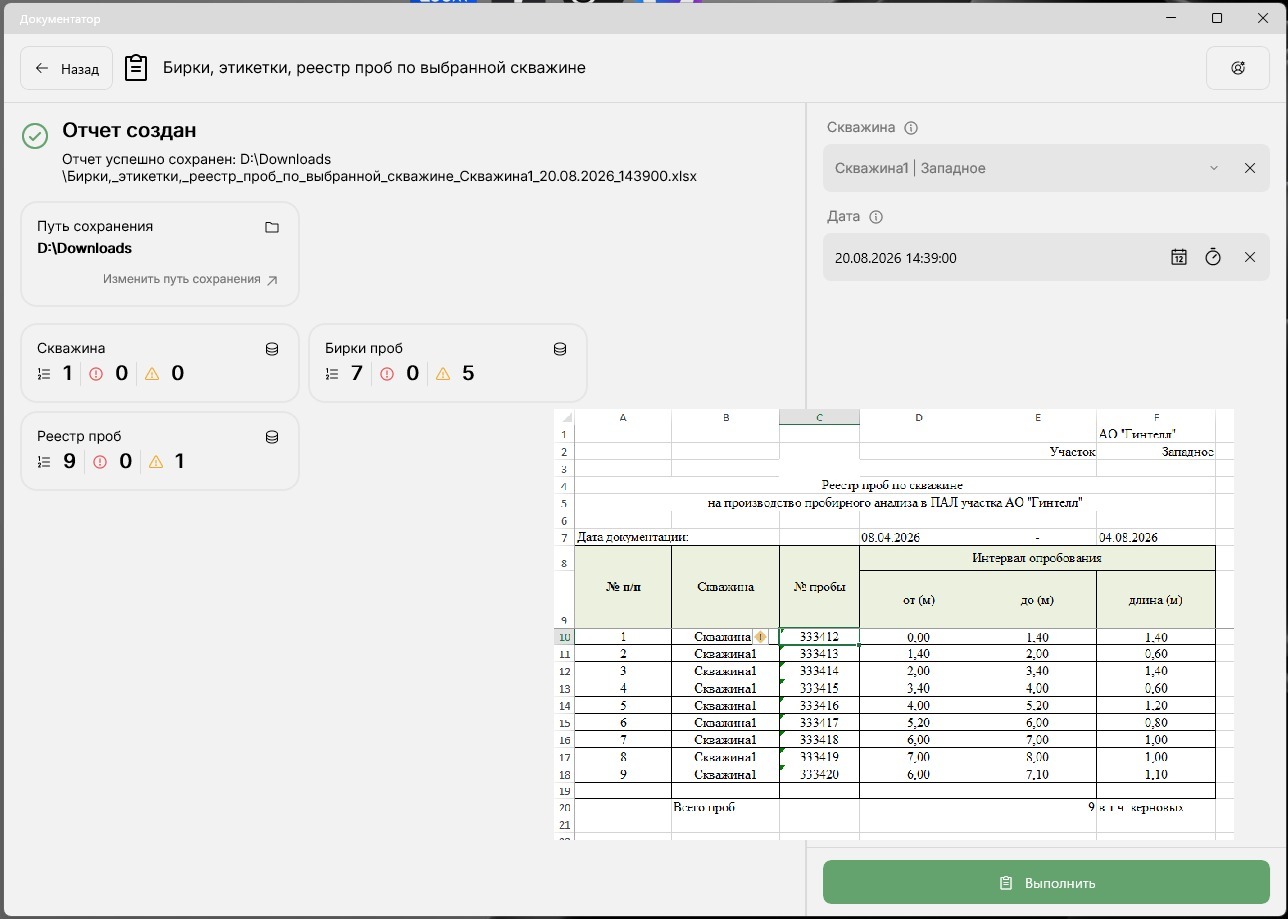Click the date input showing 20.08.2026 14:39:00
Viewport: 1288px width, 919px height.
coord(995,258)
